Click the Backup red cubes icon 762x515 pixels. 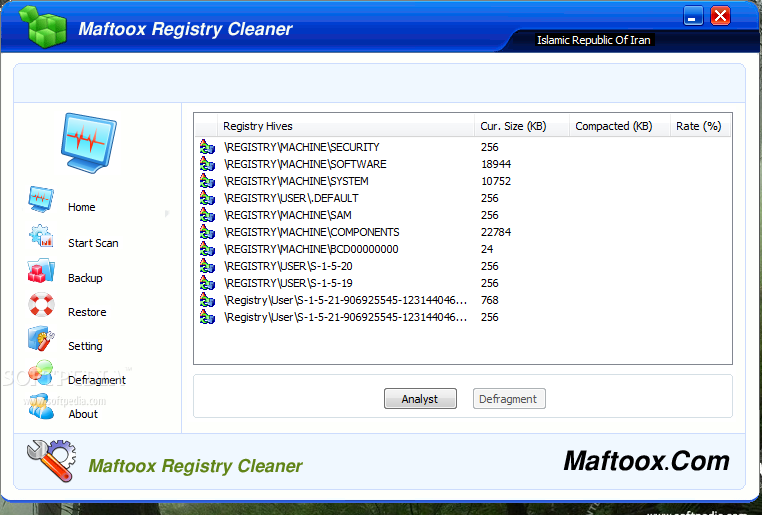tap(41, 271)
